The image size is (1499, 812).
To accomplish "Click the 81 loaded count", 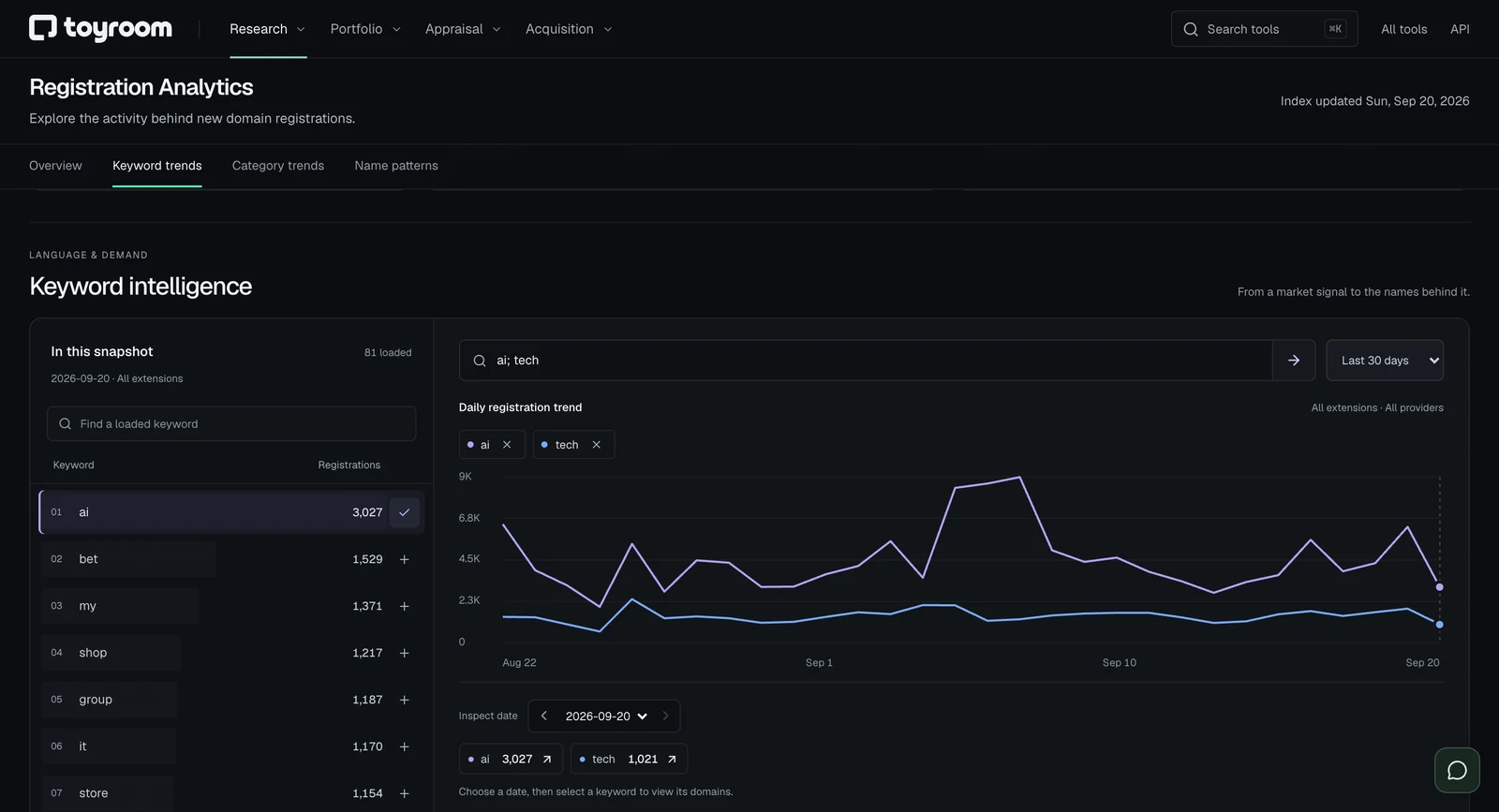I will tap(388, 353).
